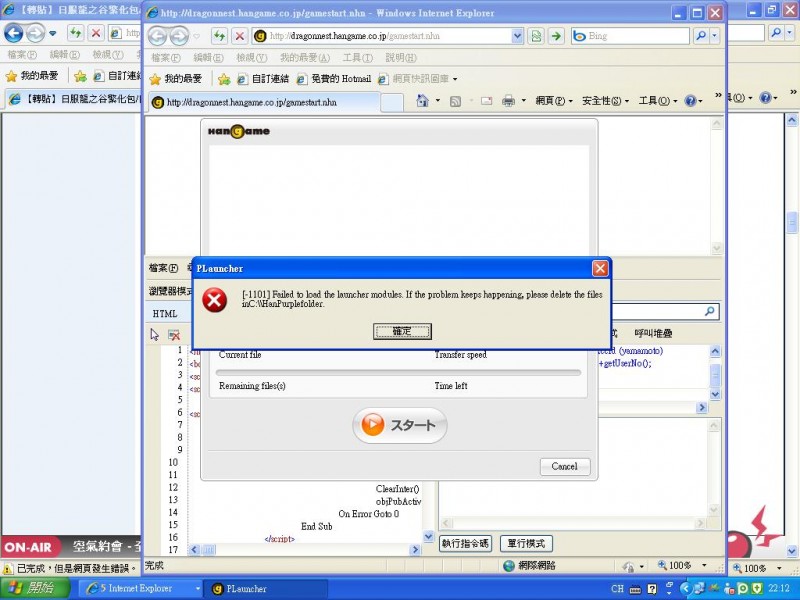
Task: Switch to the HTML tab in developer tools
Action: pyautogui.click(x=165, y=314)
